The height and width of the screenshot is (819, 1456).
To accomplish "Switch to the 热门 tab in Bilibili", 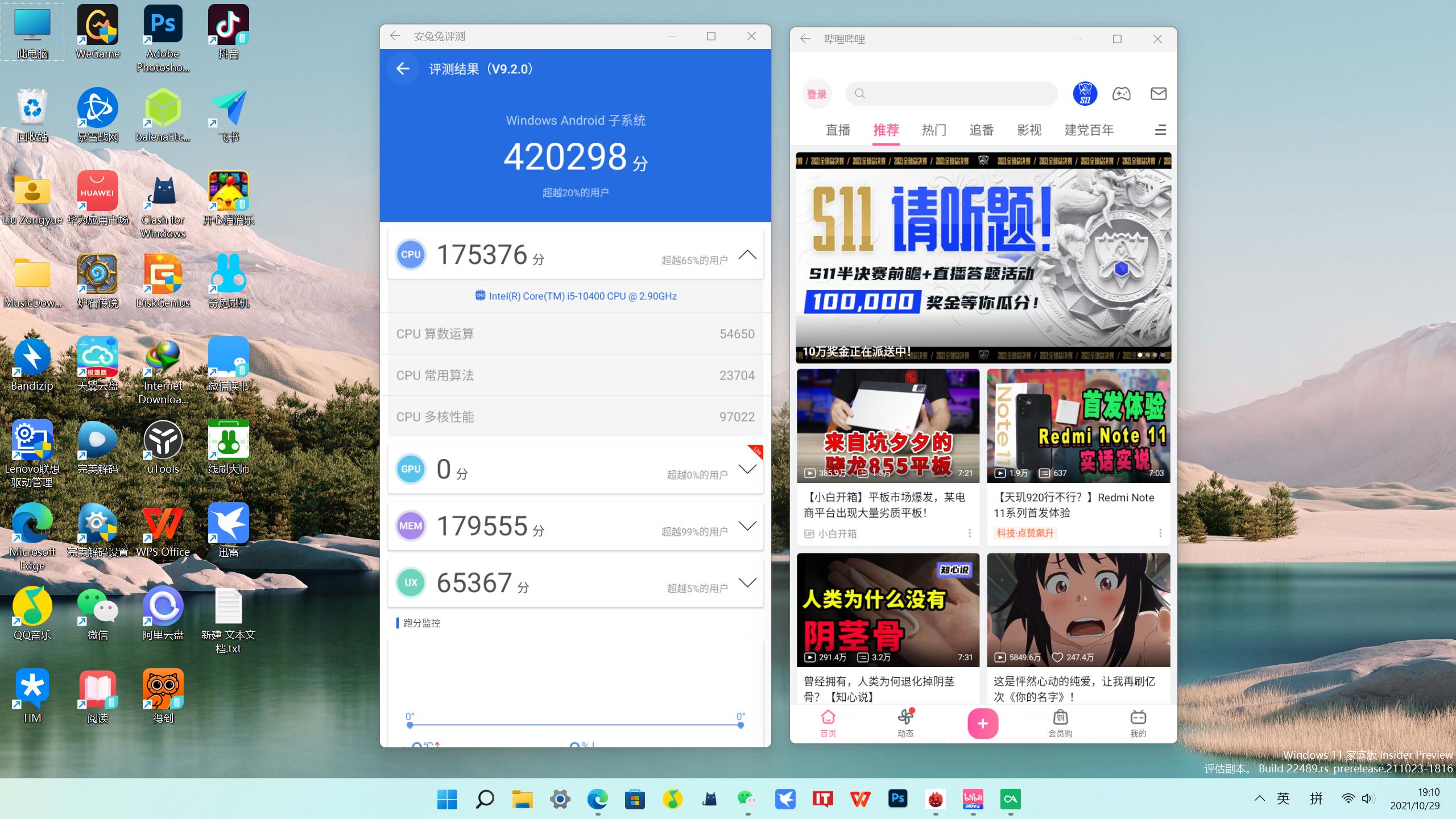I will coord(933,130).
